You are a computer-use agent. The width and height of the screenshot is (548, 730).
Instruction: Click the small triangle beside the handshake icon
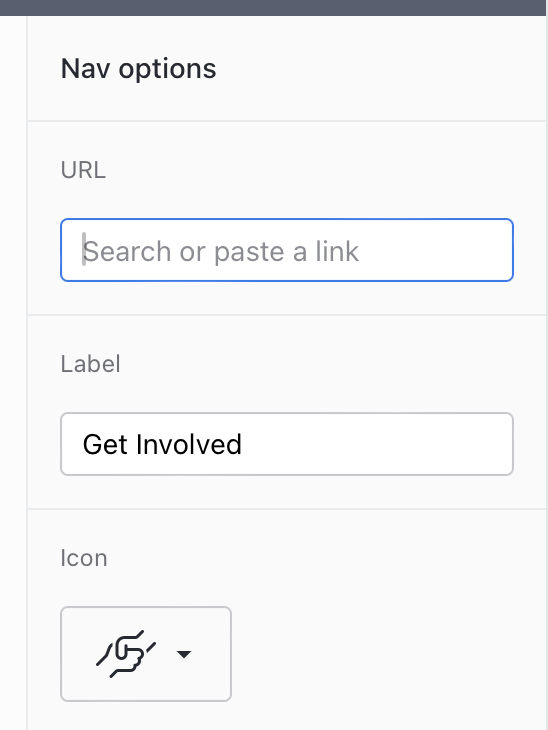point(184,654)
